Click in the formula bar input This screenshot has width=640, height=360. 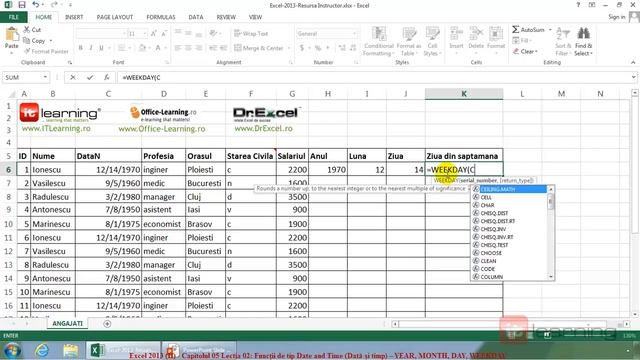373,77
